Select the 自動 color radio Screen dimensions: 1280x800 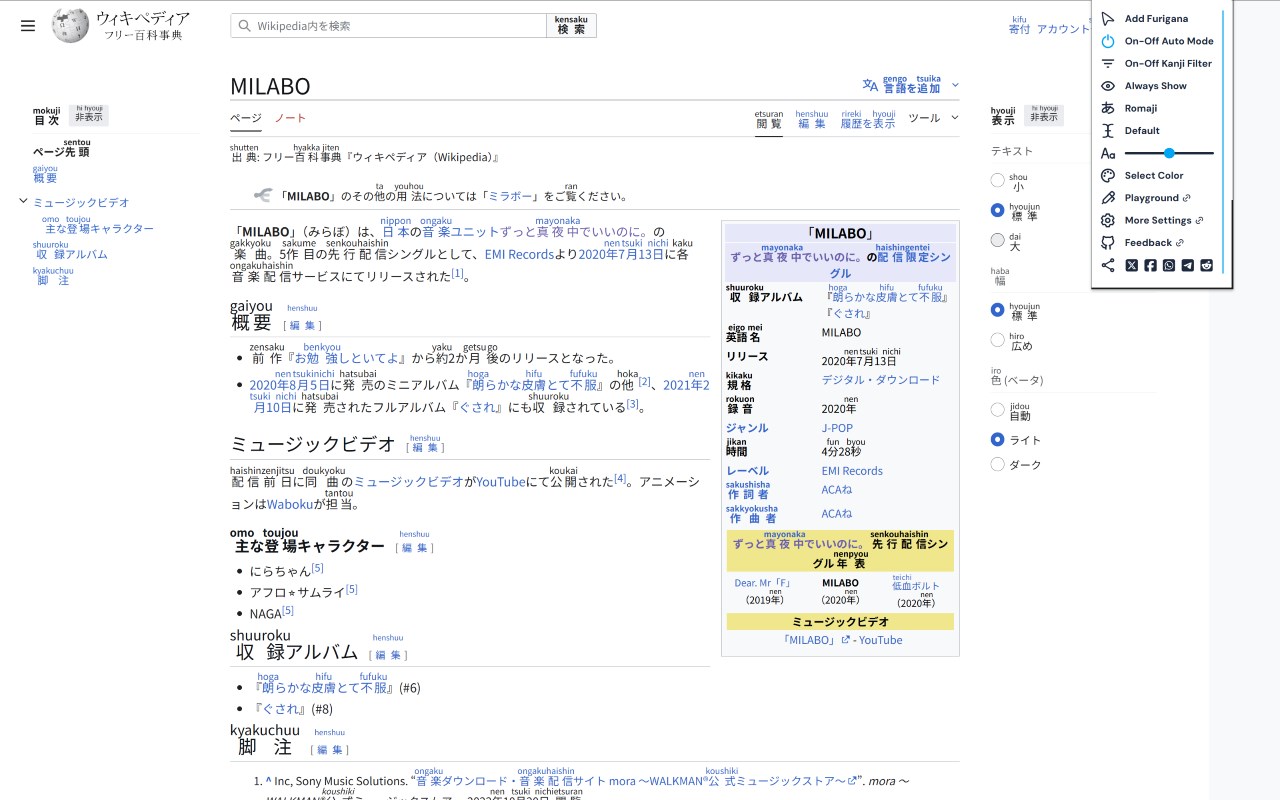[x=997, y=410]
